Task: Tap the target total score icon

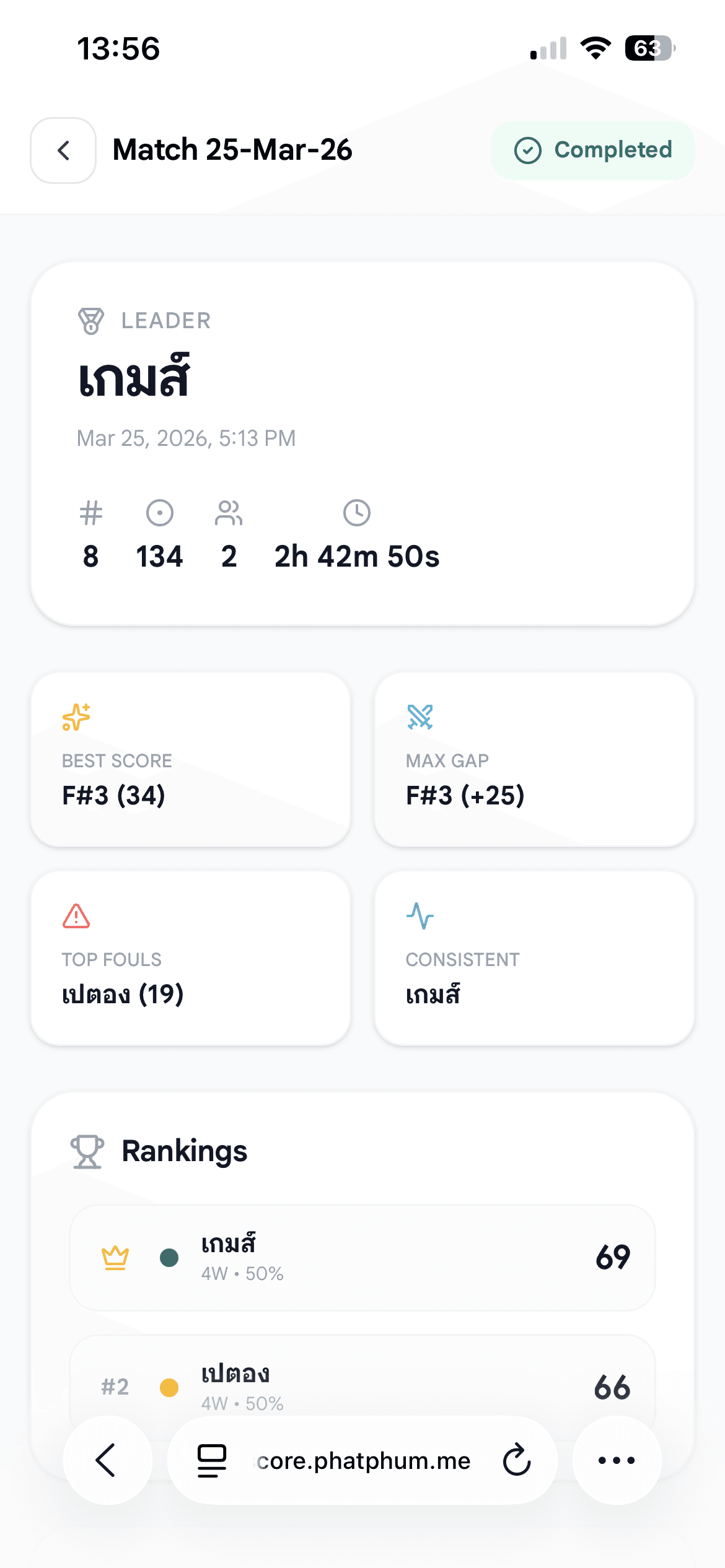Action: click(x=159, y=513)
